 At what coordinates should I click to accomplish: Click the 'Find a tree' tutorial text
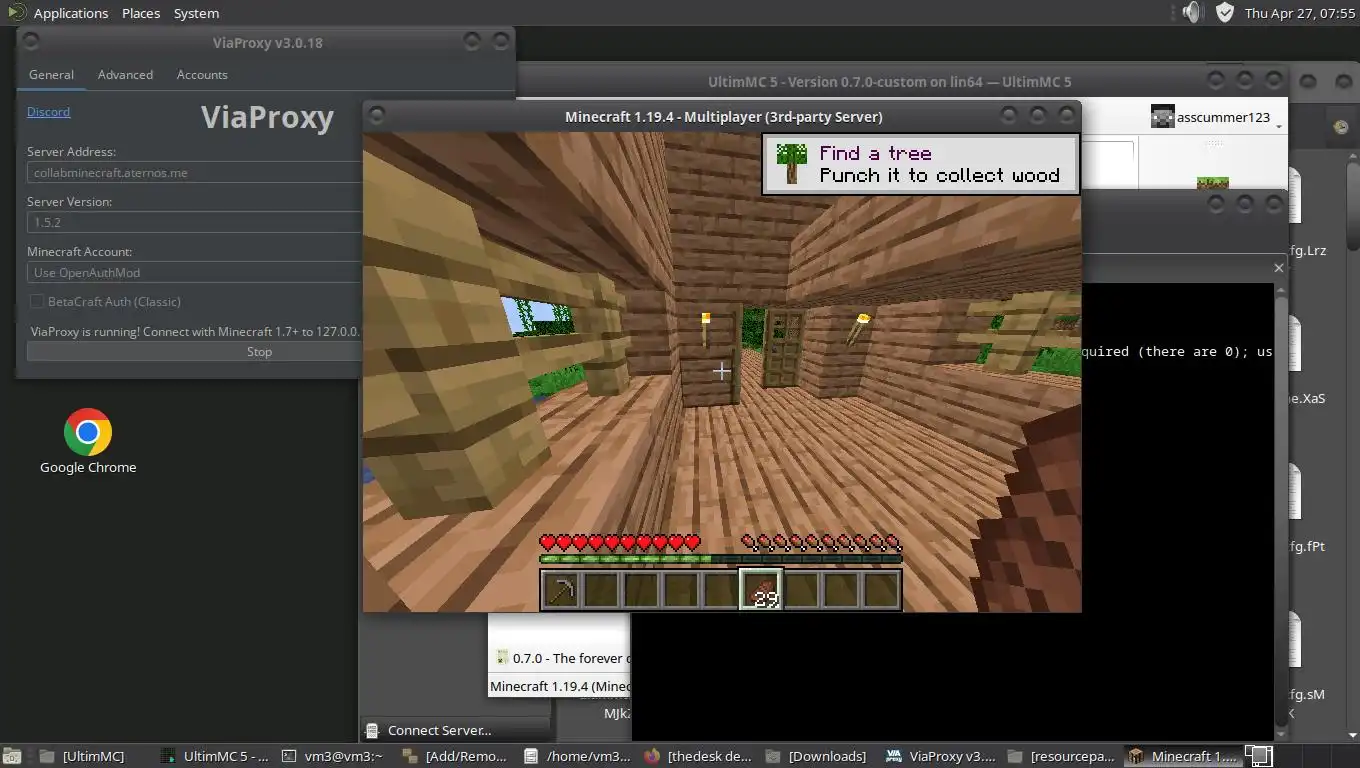click(x=875, y=153)
